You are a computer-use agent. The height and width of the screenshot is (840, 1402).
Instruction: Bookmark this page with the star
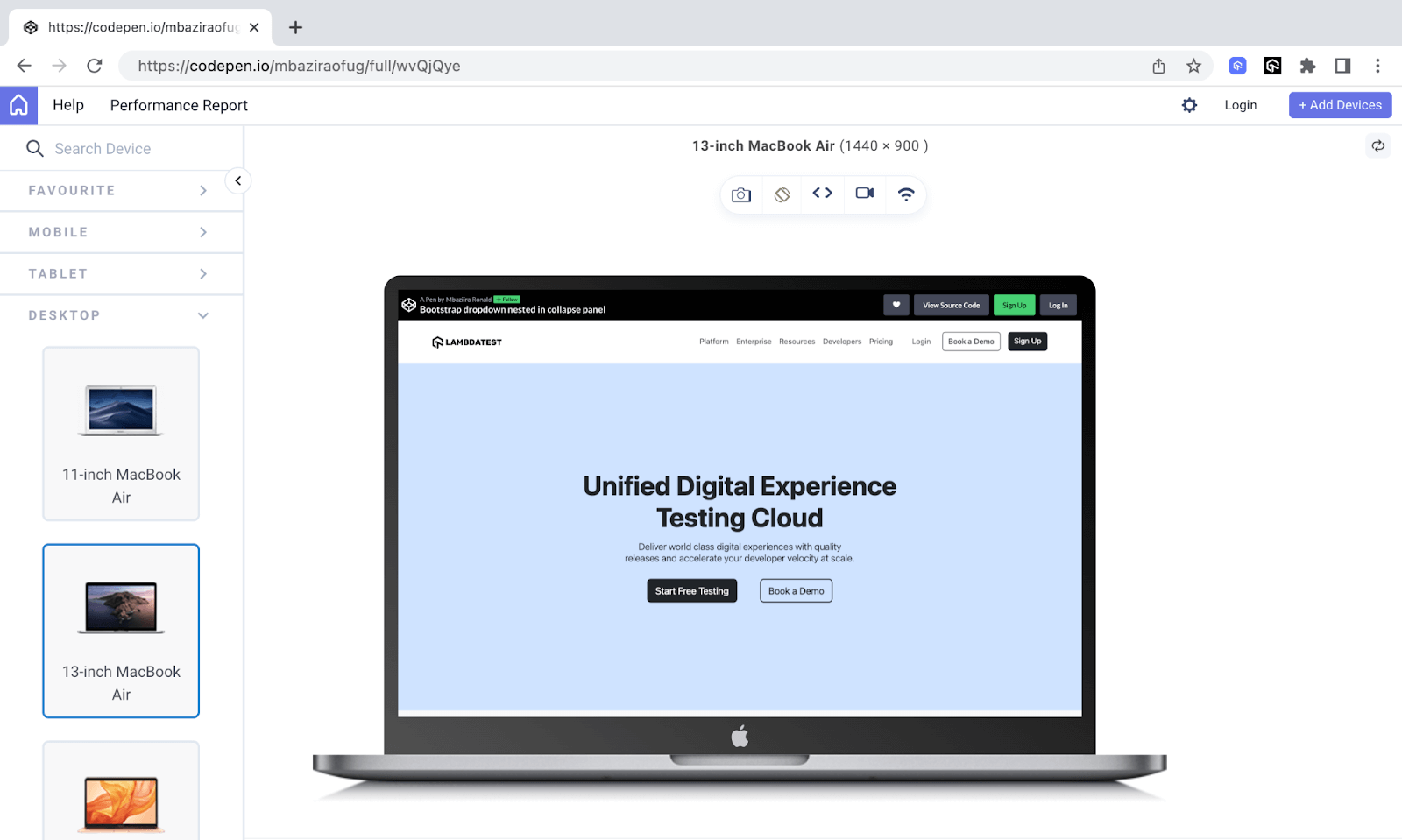coord(1193,66)
